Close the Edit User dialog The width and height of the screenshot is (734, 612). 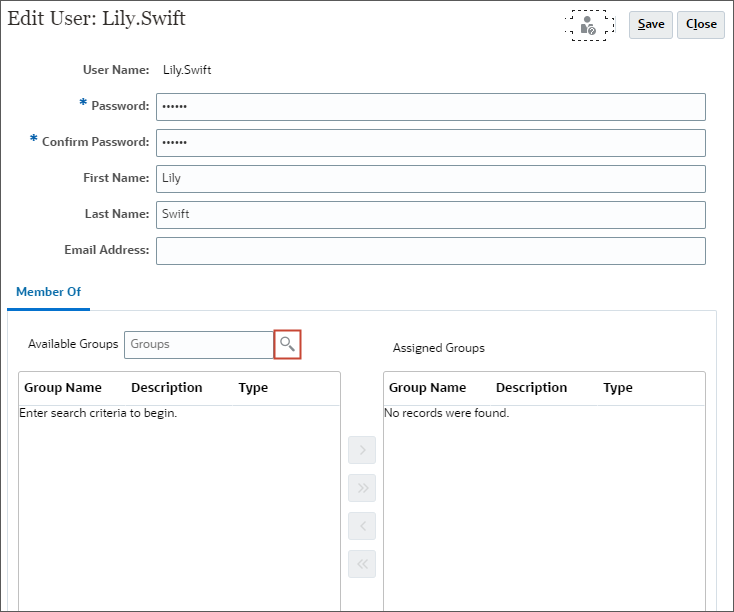(x=701, y=25)
